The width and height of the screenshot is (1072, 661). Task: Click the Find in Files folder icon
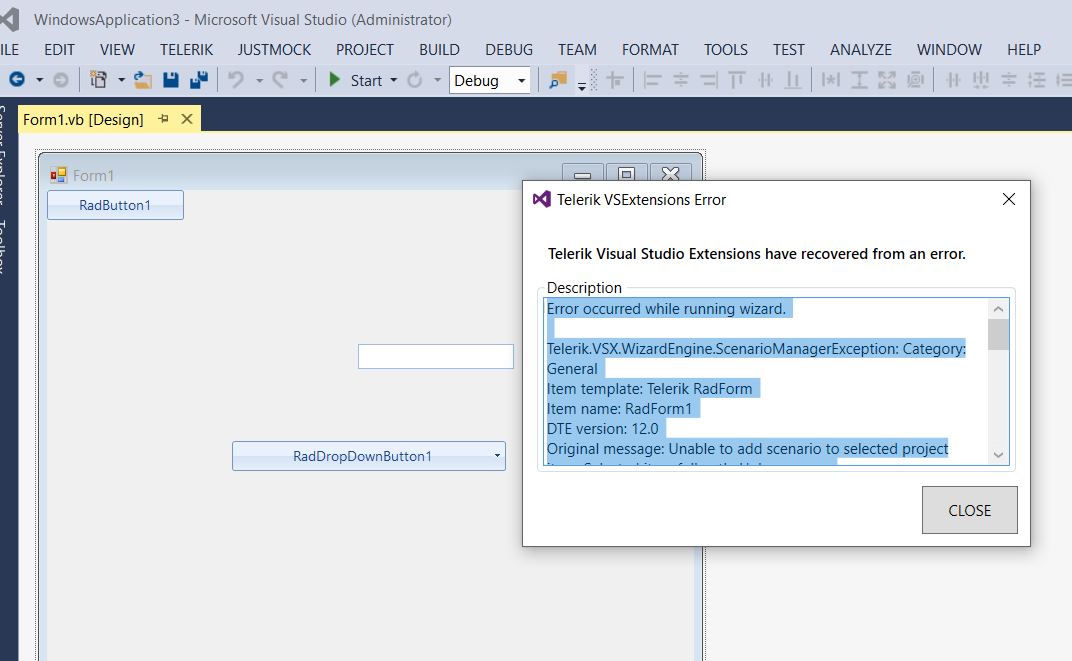[x=558, y=80]
